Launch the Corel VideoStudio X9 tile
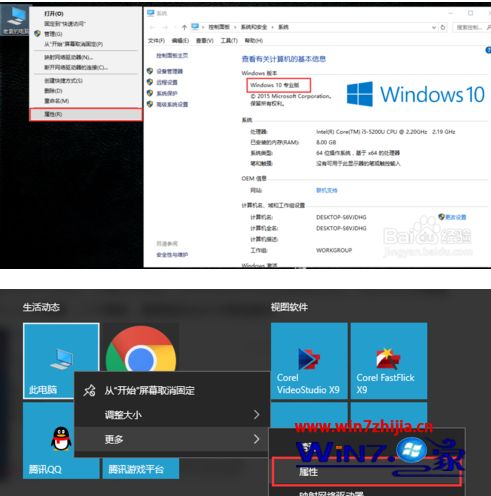The width and height of the screenshot is (491, 496). point(309,361)
